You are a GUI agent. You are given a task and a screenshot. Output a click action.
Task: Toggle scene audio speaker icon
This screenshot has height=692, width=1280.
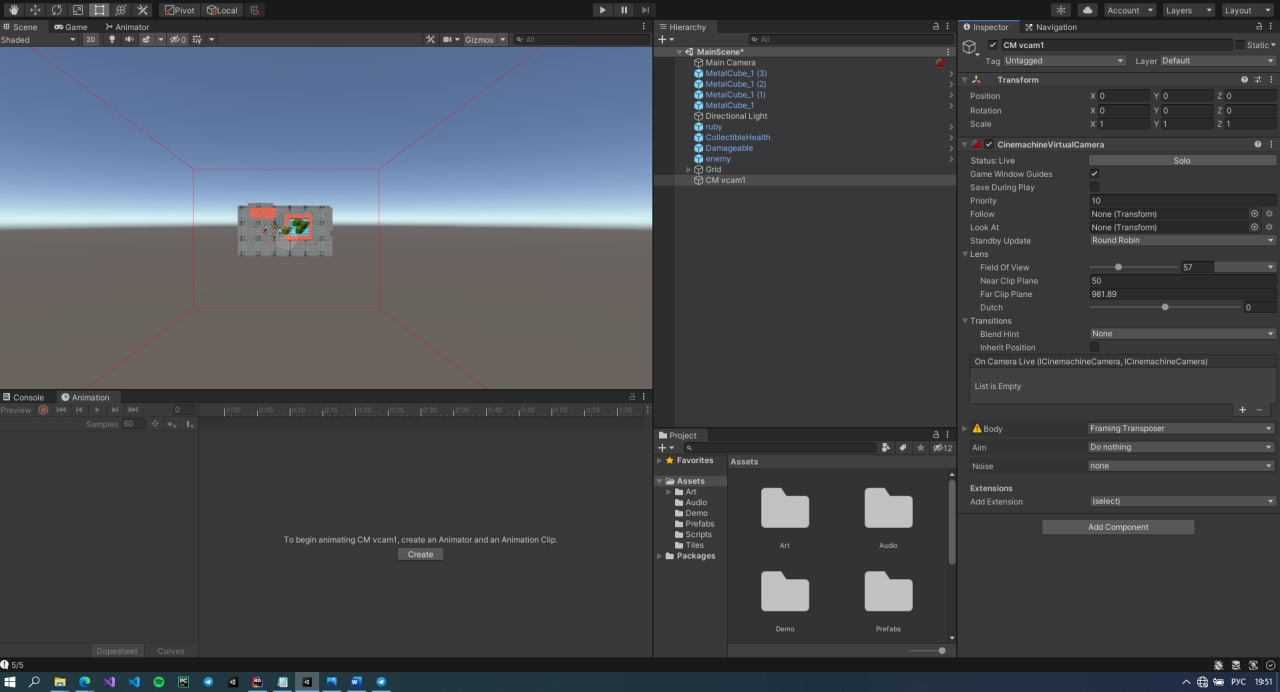point(128,39)
